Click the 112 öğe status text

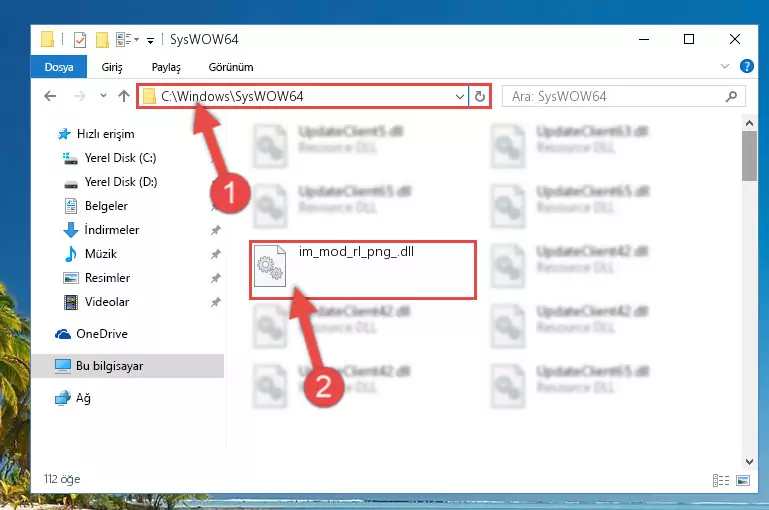[62, 479]
